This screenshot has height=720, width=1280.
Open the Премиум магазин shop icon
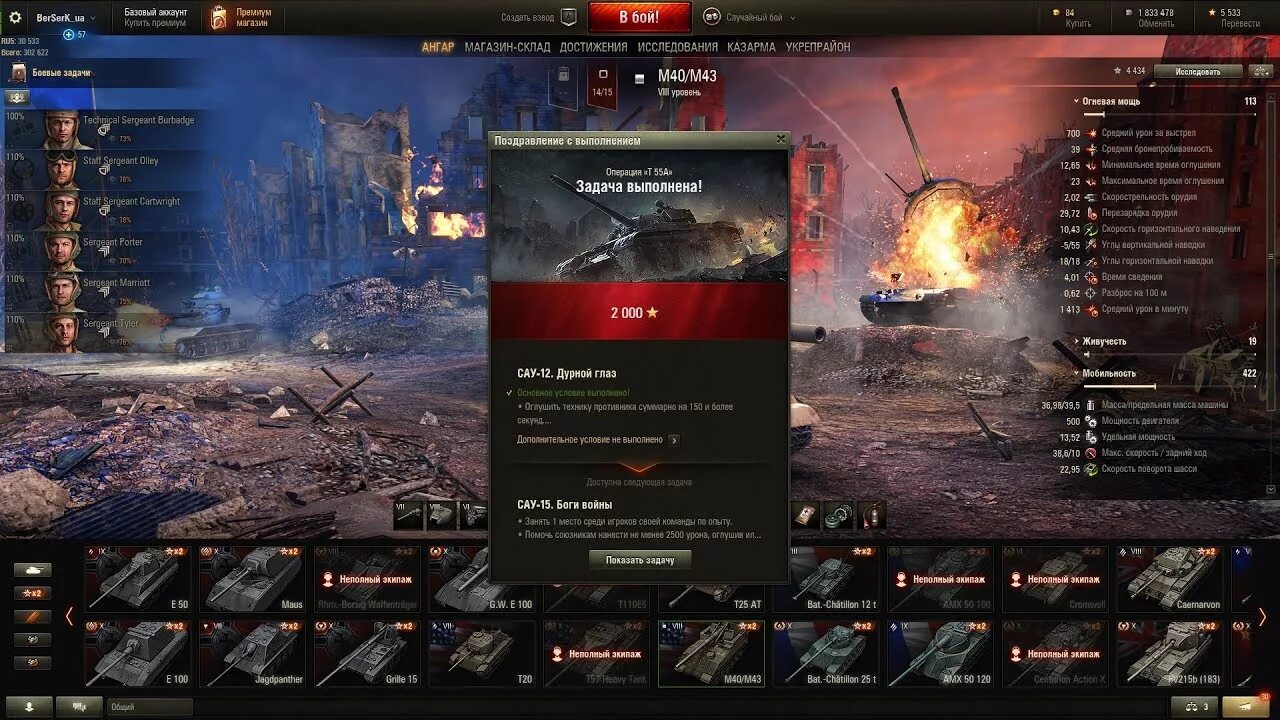219,17
